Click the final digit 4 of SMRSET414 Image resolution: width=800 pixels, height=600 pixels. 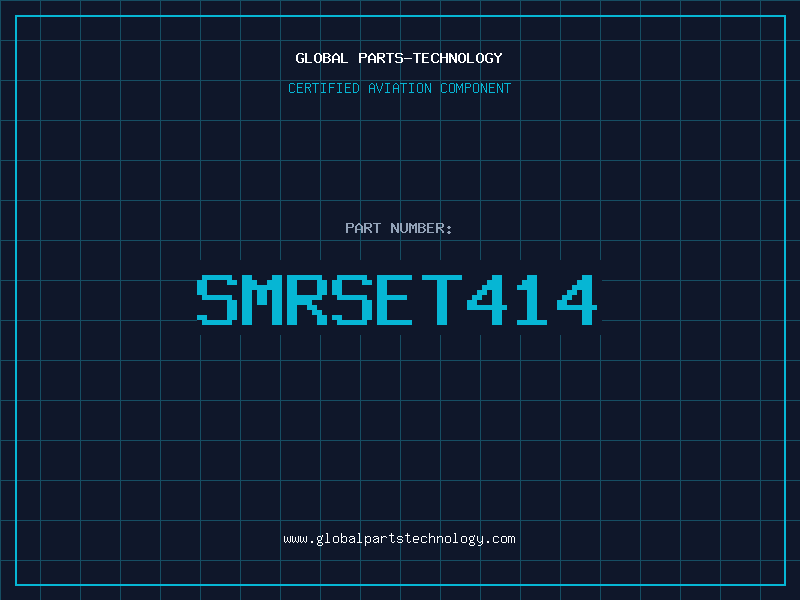point(577,300)
